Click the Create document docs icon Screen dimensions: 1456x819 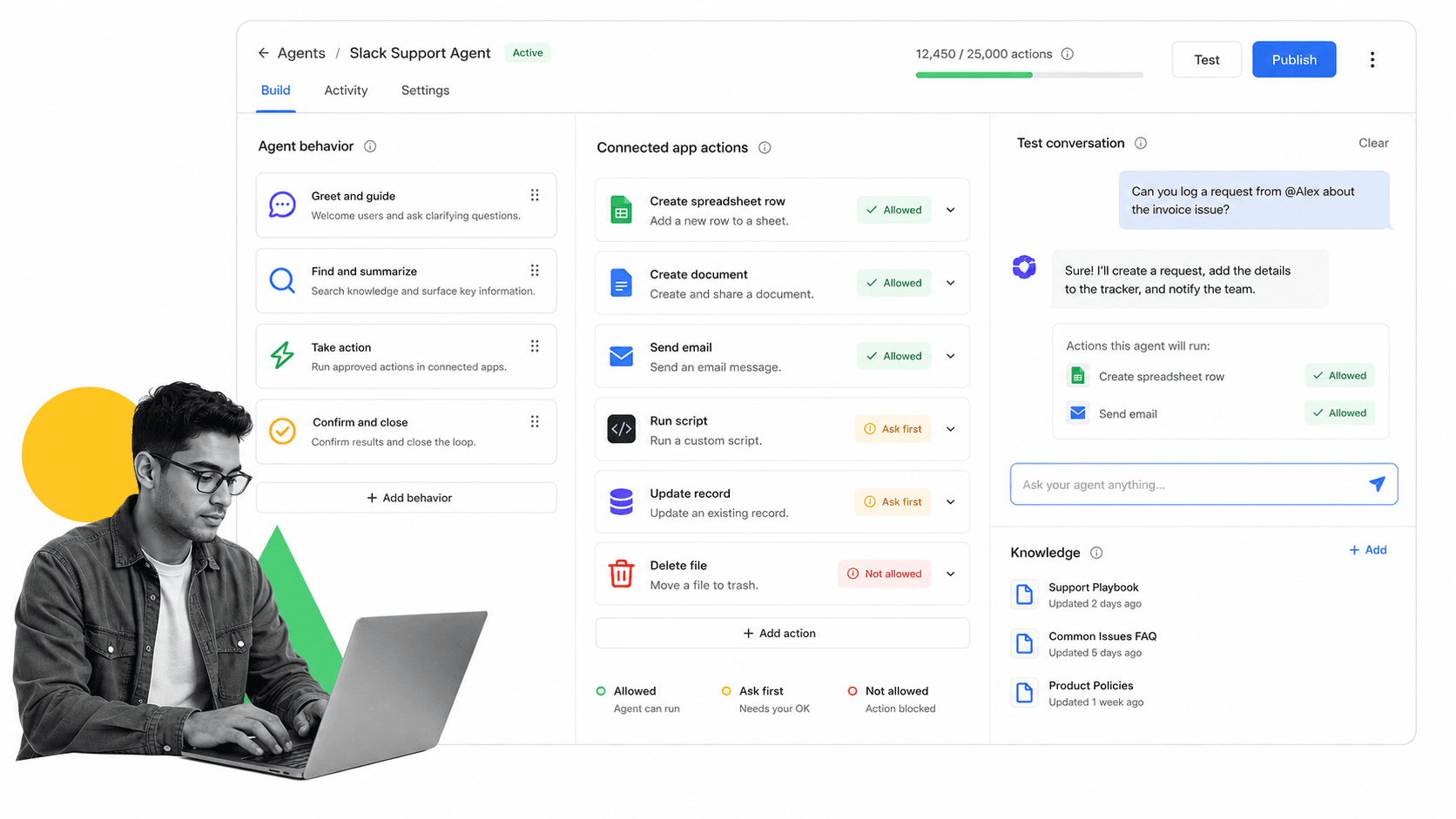(621, 283)
